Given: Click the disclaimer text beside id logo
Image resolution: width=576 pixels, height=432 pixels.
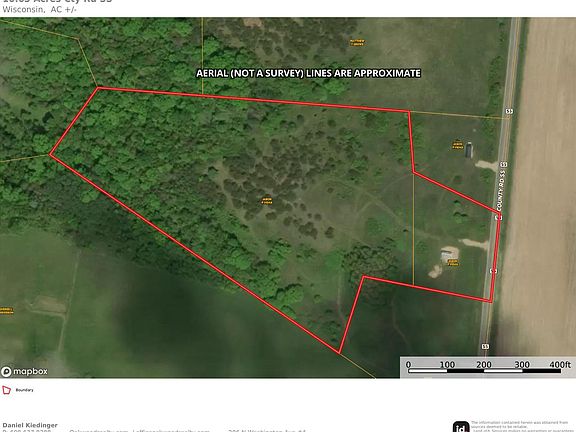Looking at the screenshot, I should pyautogui.click(x=520, y=426).
